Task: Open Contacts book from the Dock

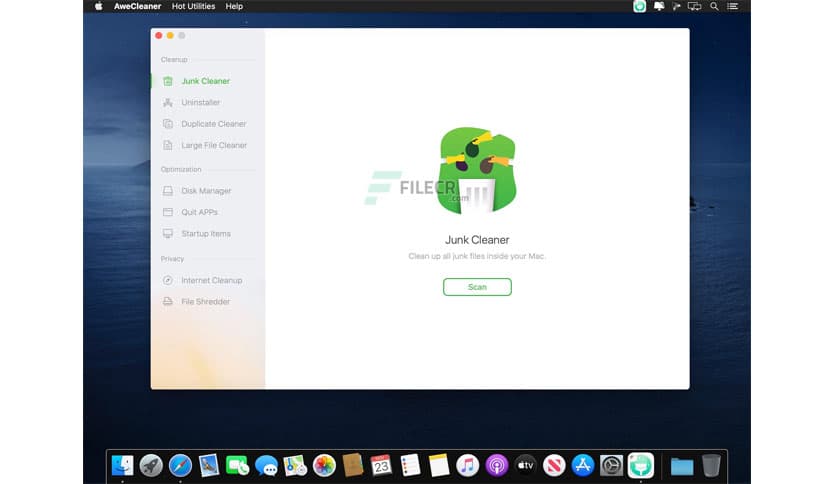Action: coord(352,465)
